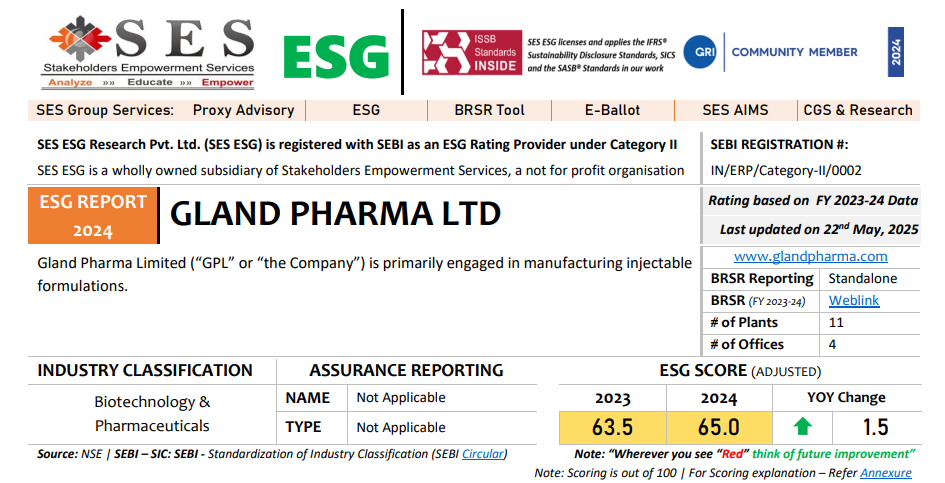Click Biotechnology & Pharmaceuticals industry text
Viewport: 945px width, 483px height.
click(152, 414)
